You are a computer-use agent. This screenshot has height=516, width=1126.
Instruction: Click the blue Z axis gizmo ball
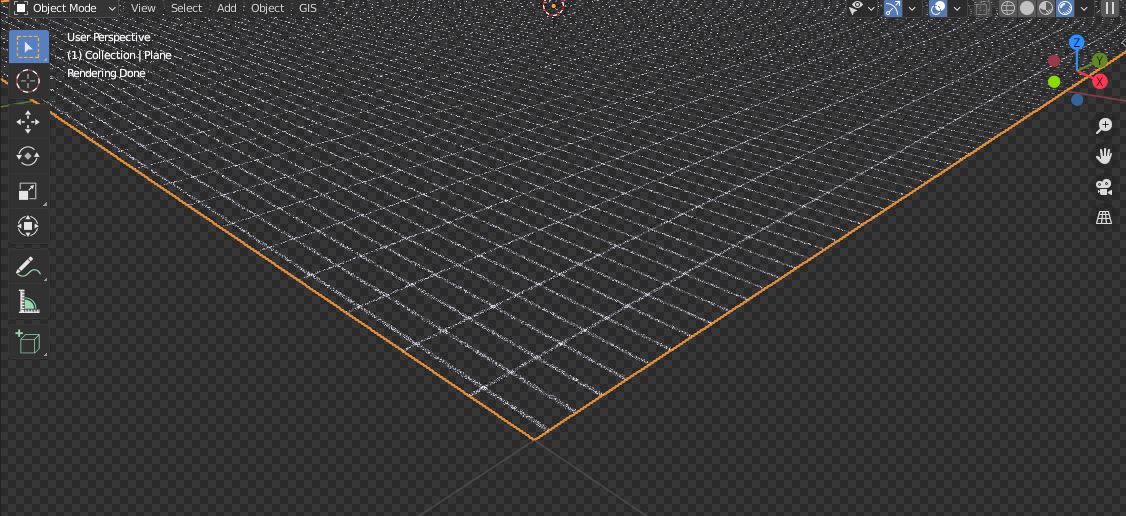click(x=1076, y=42)
